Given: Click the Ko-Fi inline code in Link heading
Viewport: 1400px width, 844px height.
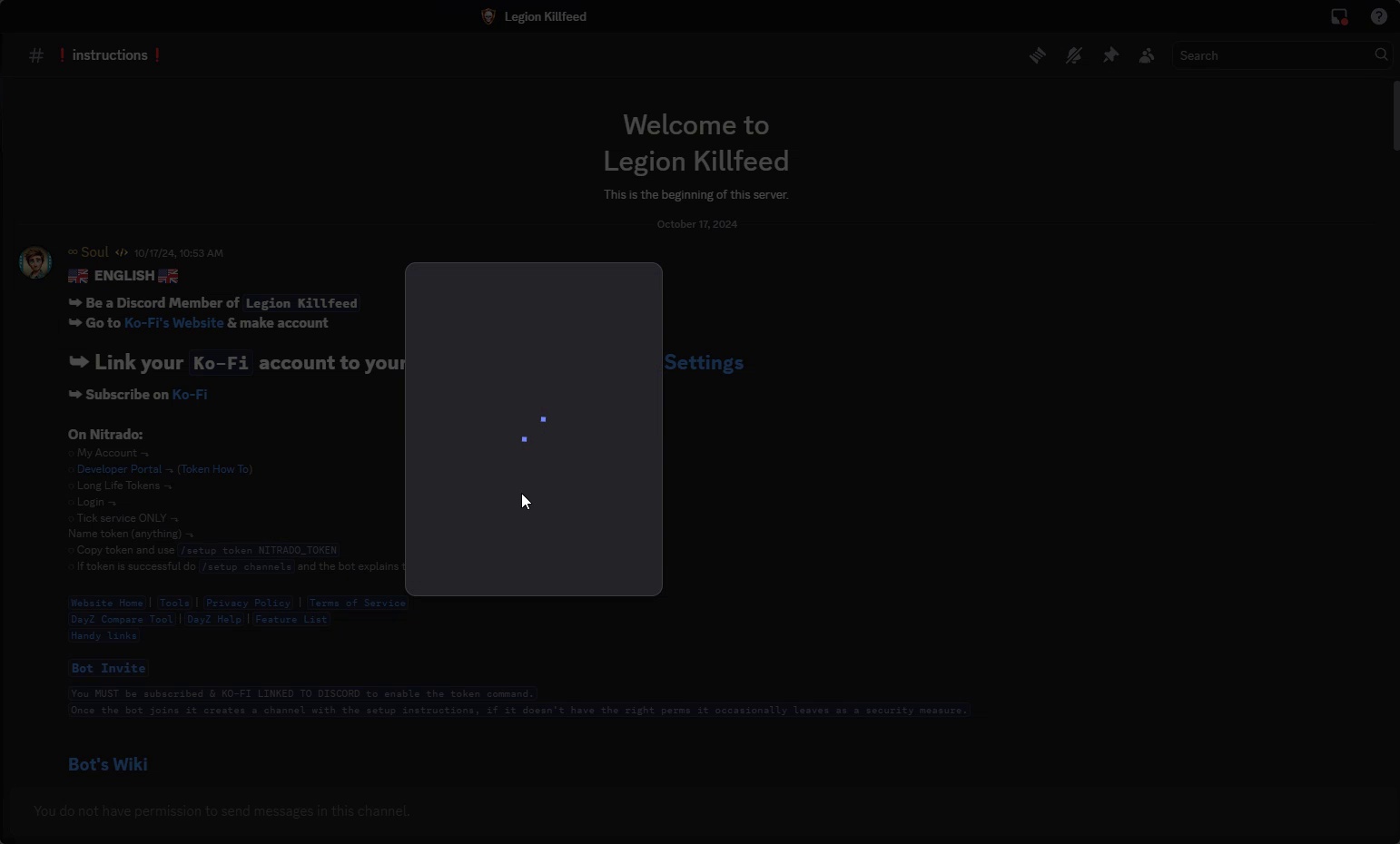Looking at the screenshot, I should [221, 364].
